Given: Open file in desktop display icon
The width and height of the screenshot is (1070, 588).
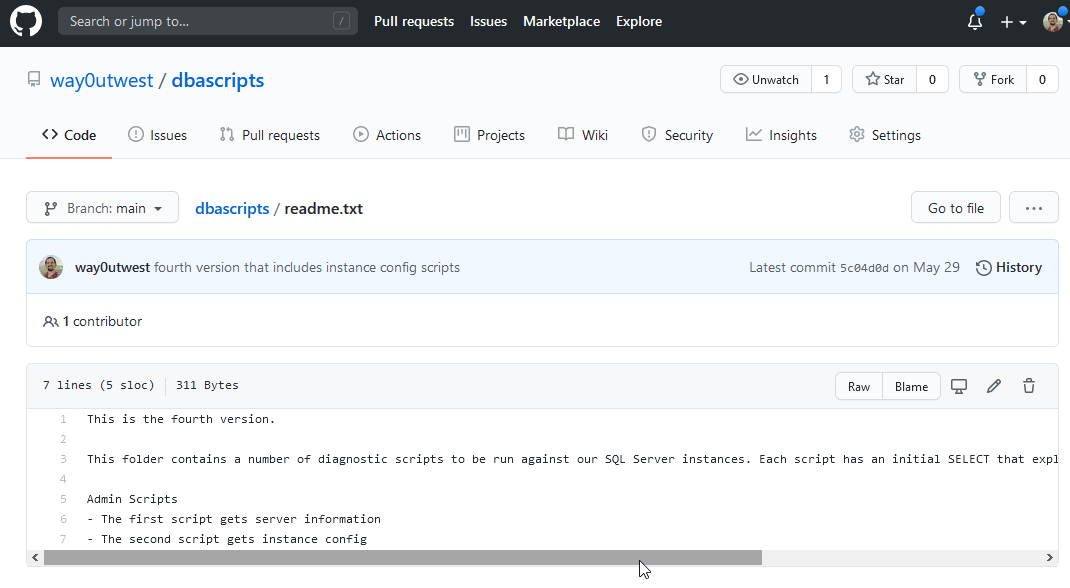Looking at the screenshot, I should [x=959, y=386].
